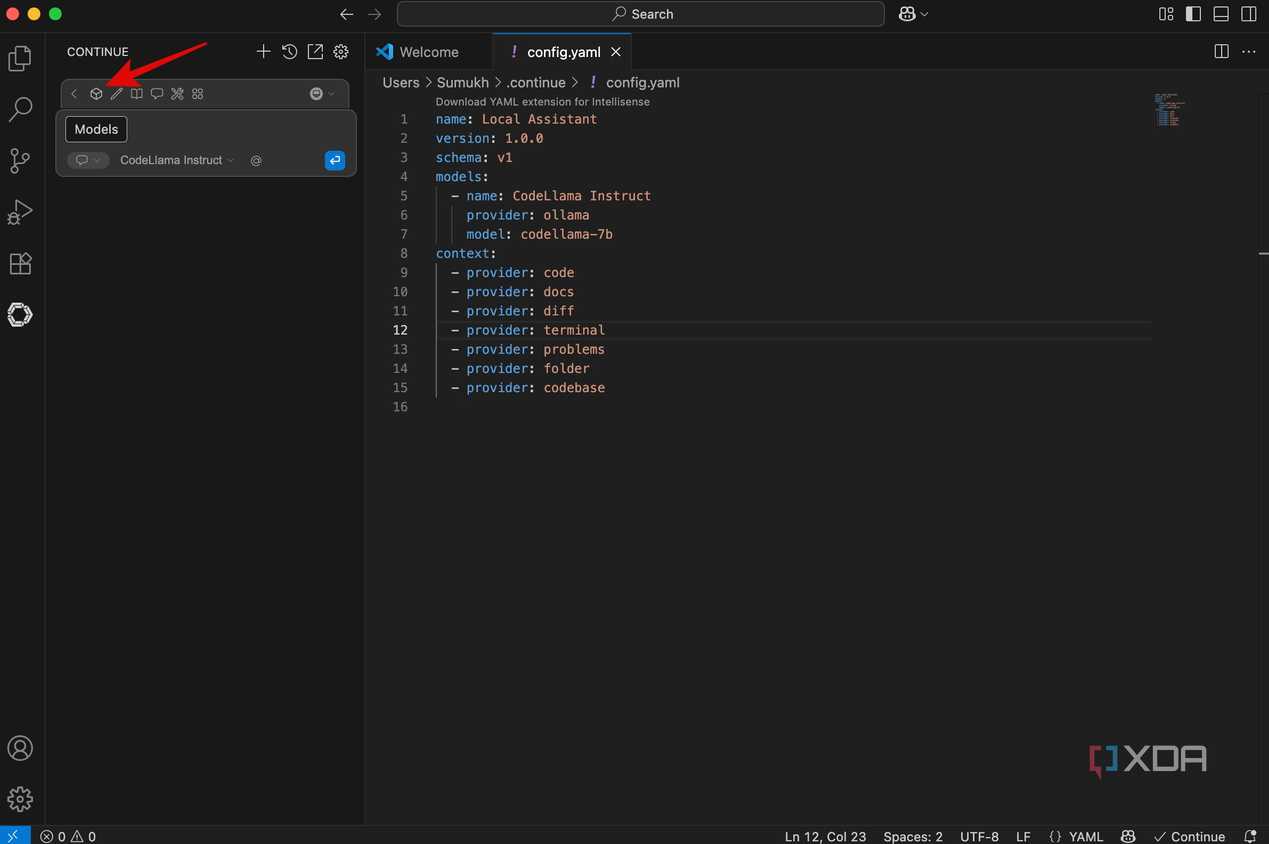Image resolution: width=1269 pixels, height=844 pixels.
Task: Send the message with the blue enter button
Action: click(335, 160)
